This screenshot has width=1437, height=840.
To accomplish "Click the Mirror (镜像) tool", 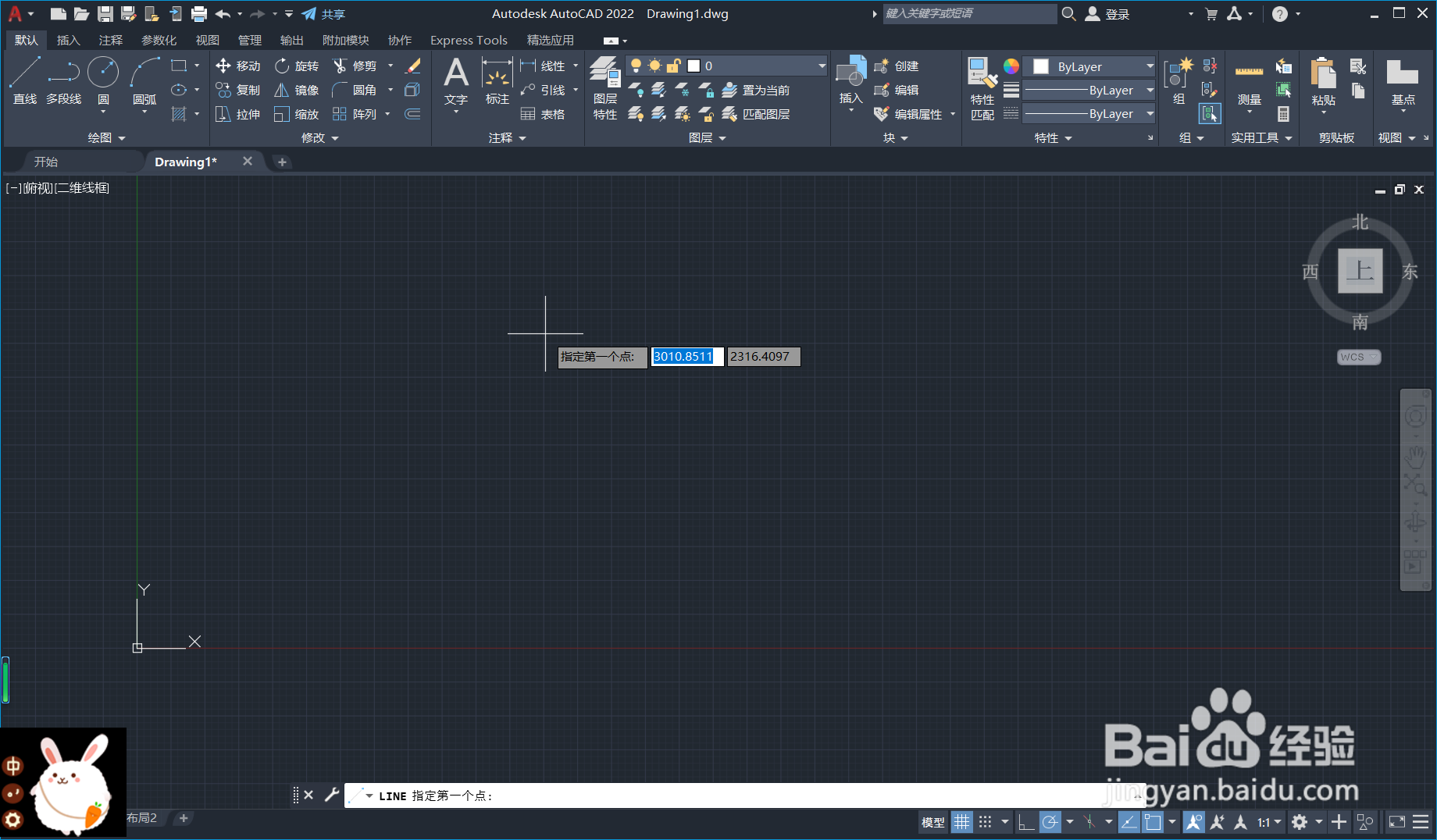I will pos(297,91).
